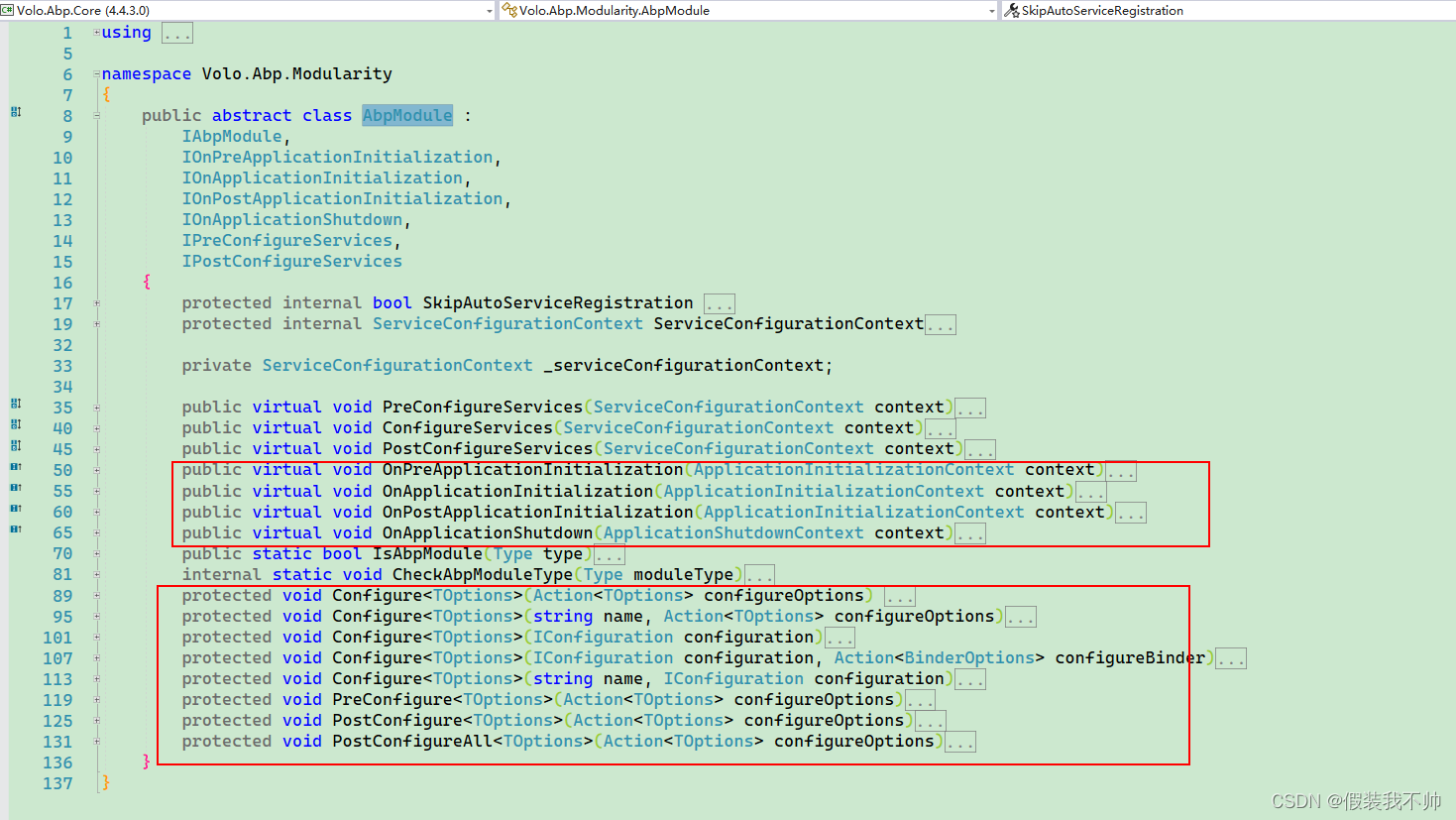Viewport: 1456px width, 820px height.
Task: Click the class icon before Volo.Abp.Modularity.AbpModule
Action: (509, 10)
